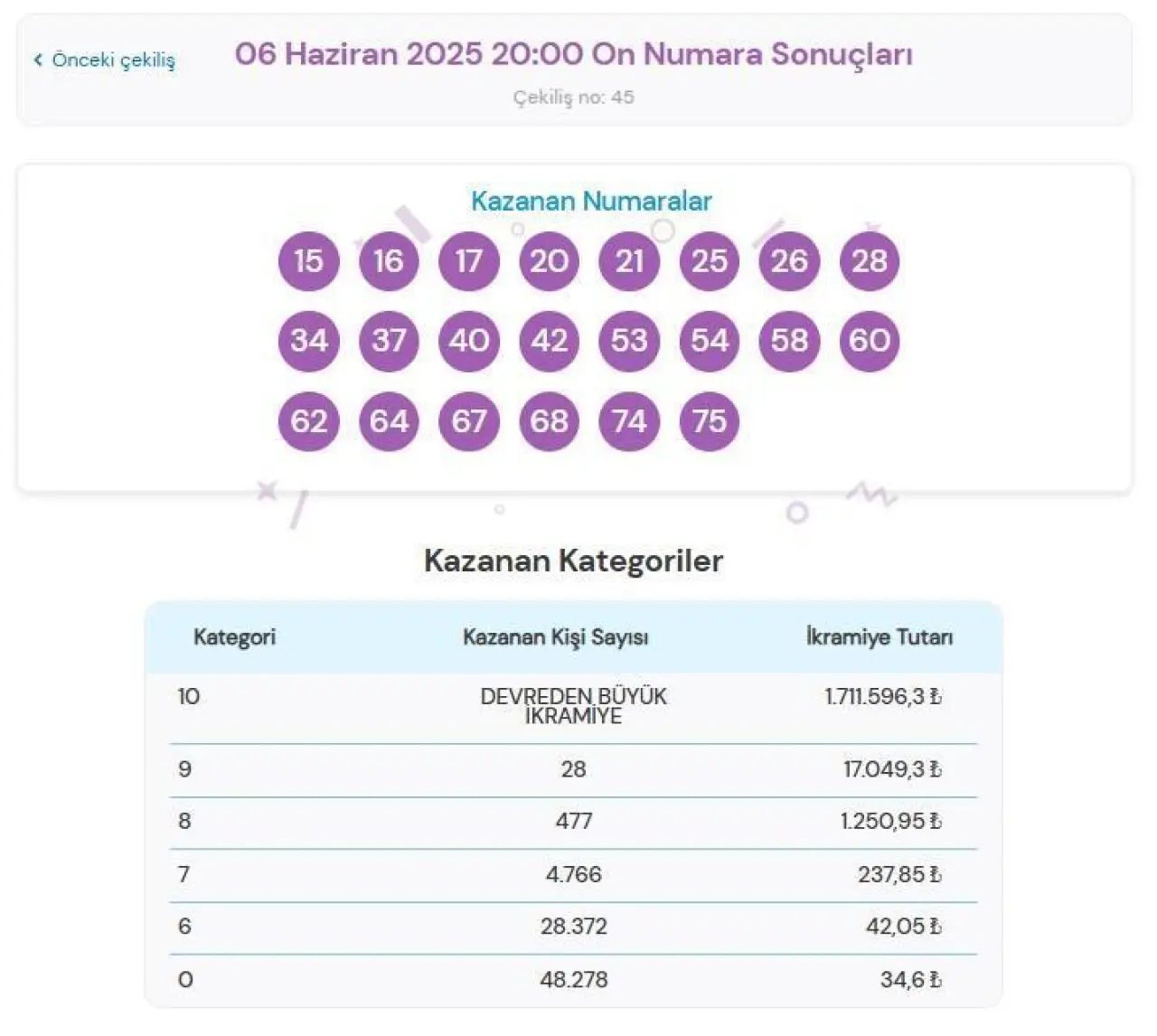Click the purple ball numbered 21
The width and height of the screenshot is (1157, 1036).
(629, 261)
